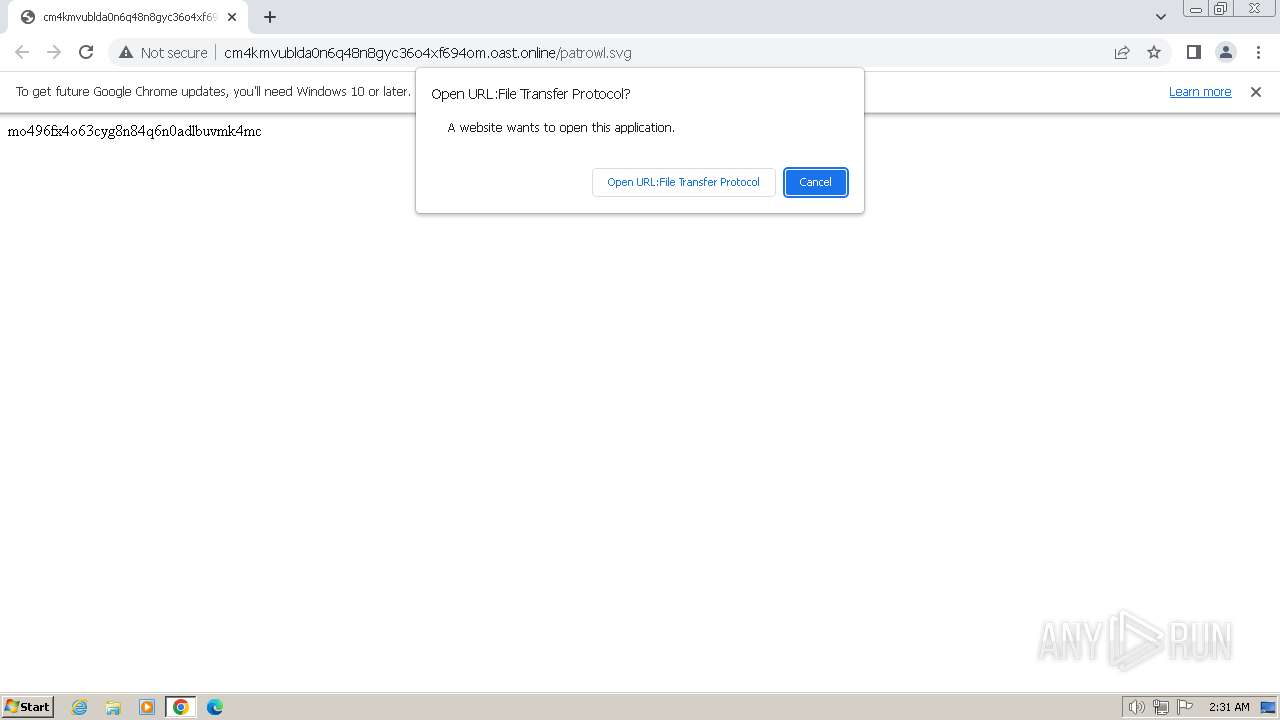The height and width of the screenshot is (720, 1280).
Task: Click the mo496fx4o63cyg8n84q6n0adlbuvmk4mc text
Action: pyautogui.click(x=134, y=131)
